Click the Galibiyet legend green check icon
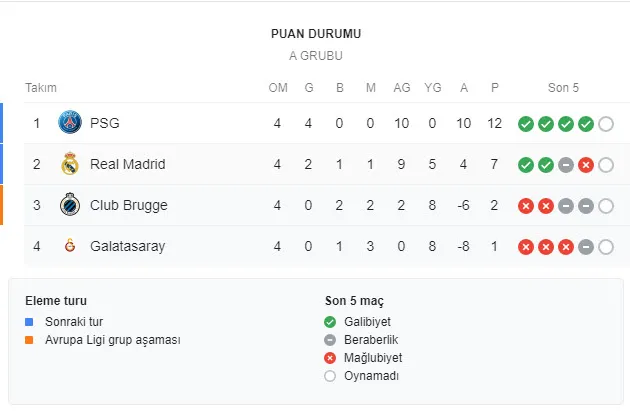630x411 pixels. pos(331,322)
